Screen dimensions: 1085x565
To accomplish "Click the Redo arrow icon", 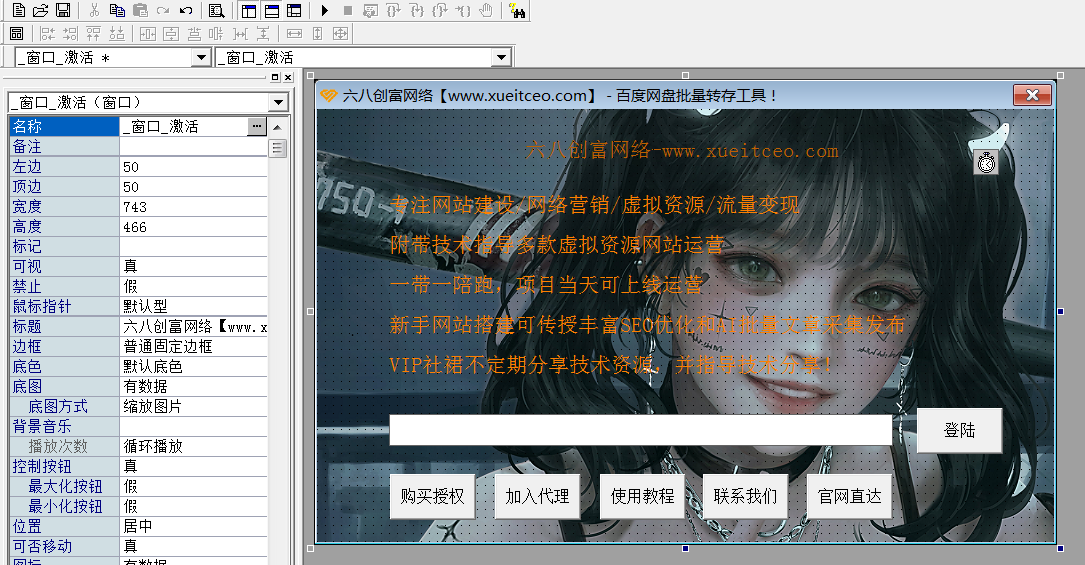I will pos(163,10).
